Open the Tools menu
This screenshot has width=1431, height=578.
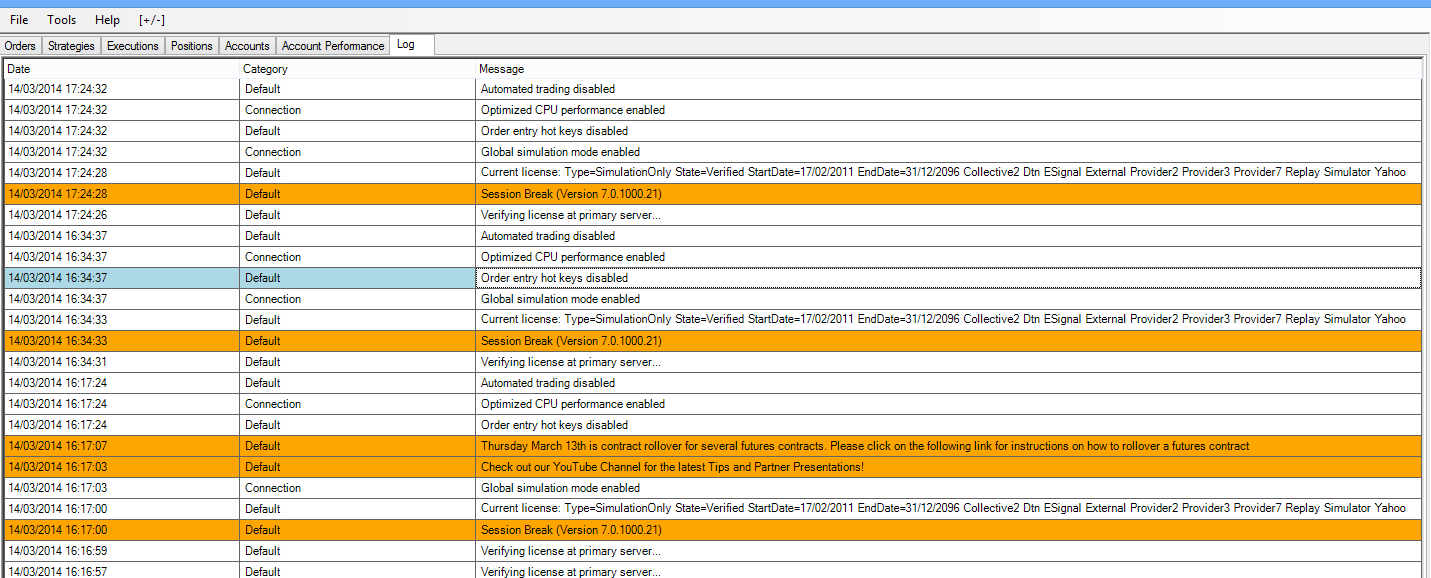(61, 20)
